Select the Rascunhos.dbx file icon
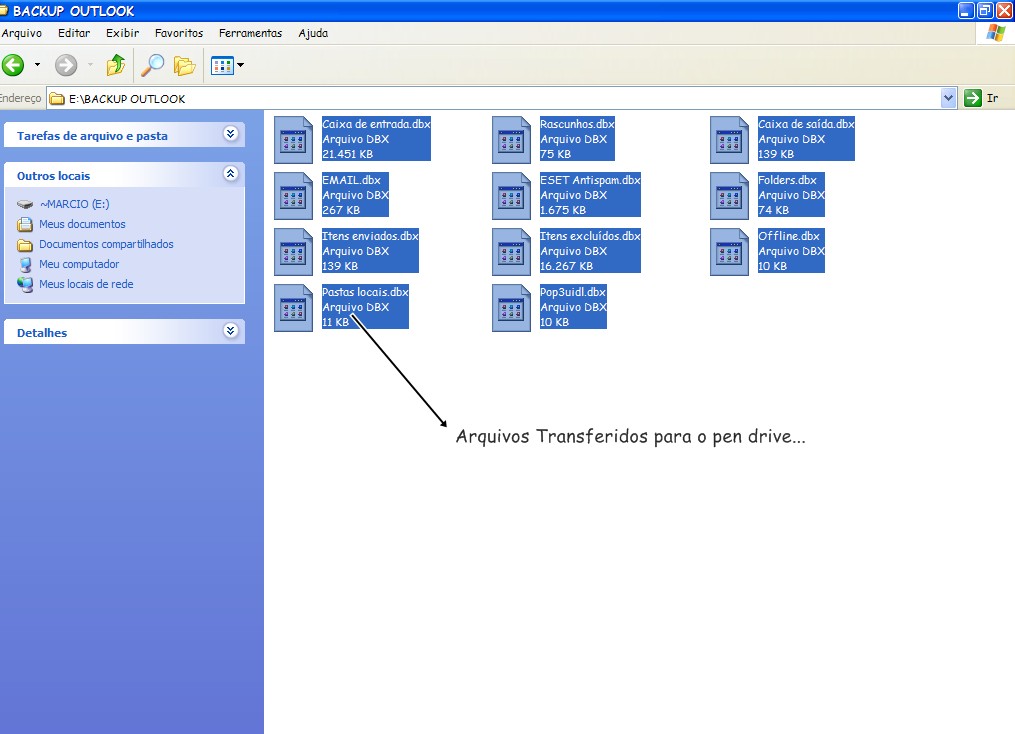Screen dimensions: 1015x734 (x=511, y=140)
